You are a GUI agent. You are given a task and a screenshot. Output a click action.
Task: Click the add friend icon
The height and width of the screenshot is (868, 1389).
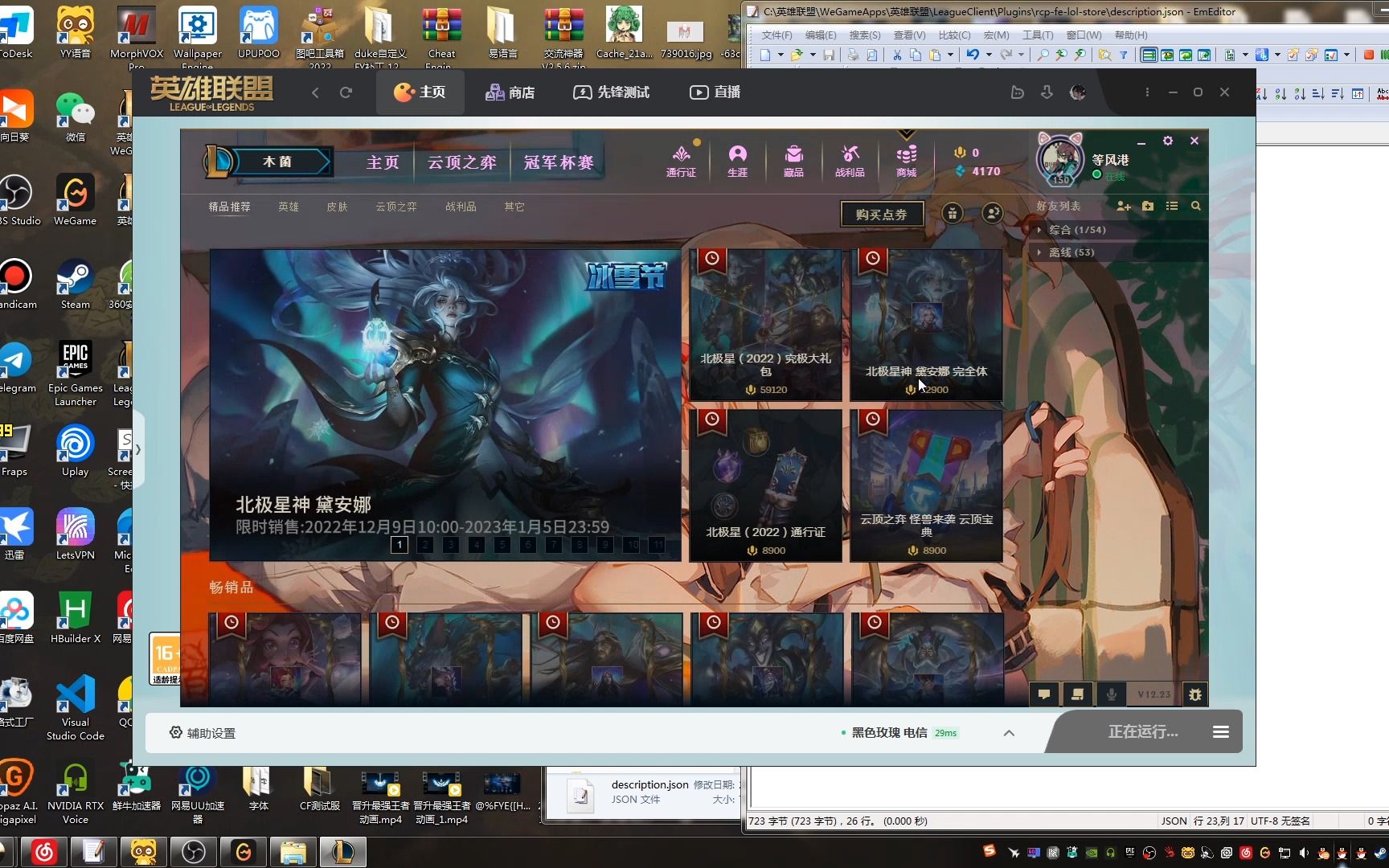(x=1124, y=207)
